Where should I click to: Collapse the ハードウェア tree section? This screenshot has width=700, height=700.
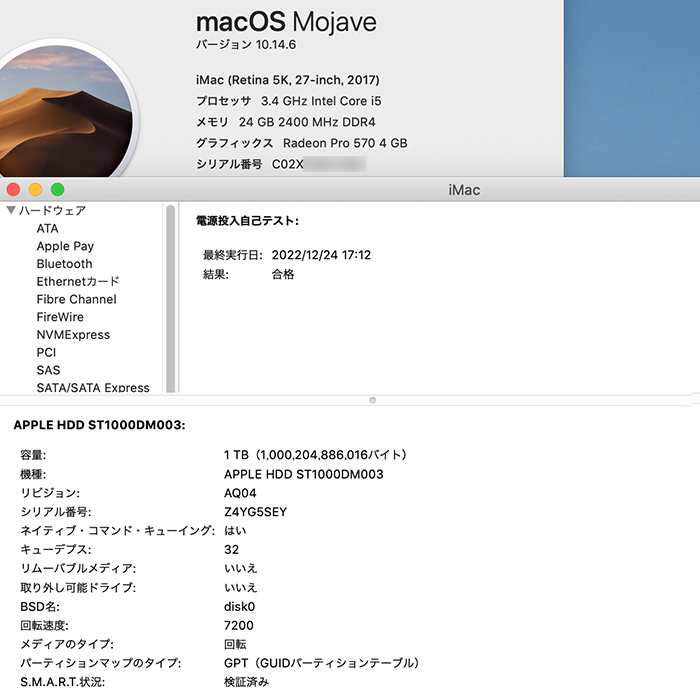(11, 210)
